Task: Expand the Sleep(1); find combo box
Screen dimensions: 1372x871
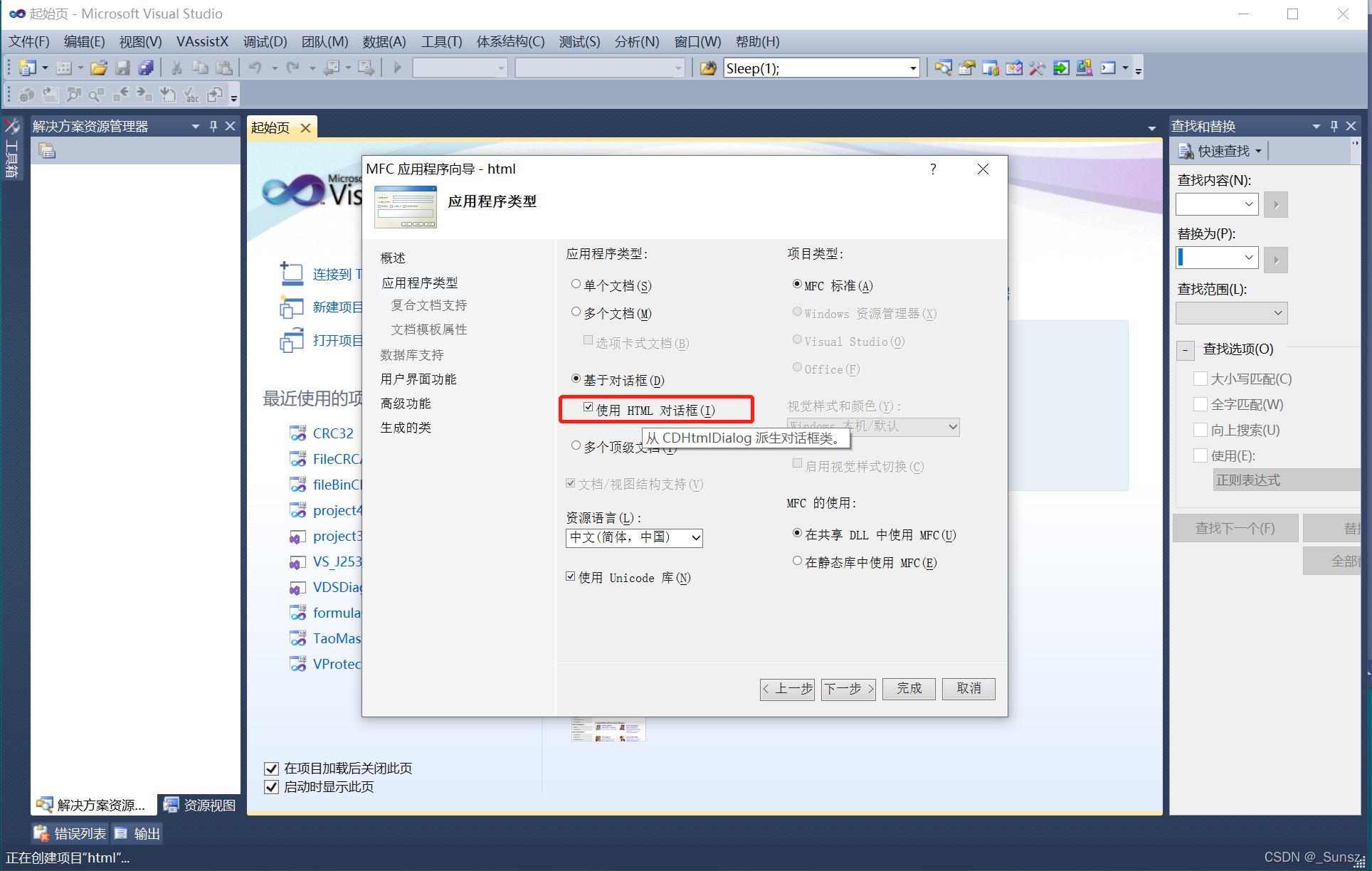Action: 912,68
